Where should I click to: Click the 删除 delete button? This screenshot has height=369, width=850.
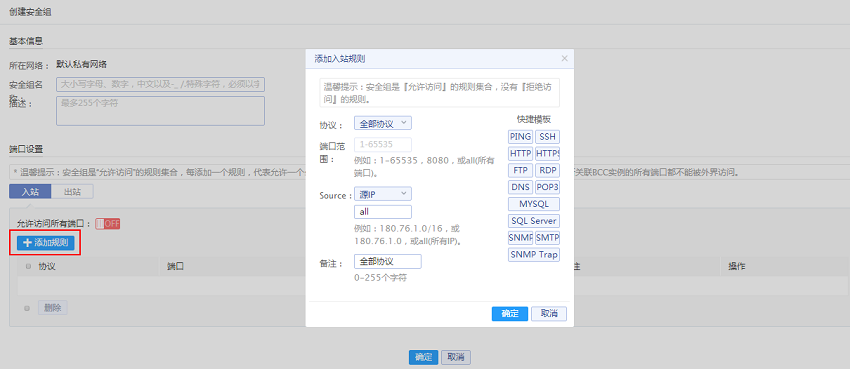53,308
